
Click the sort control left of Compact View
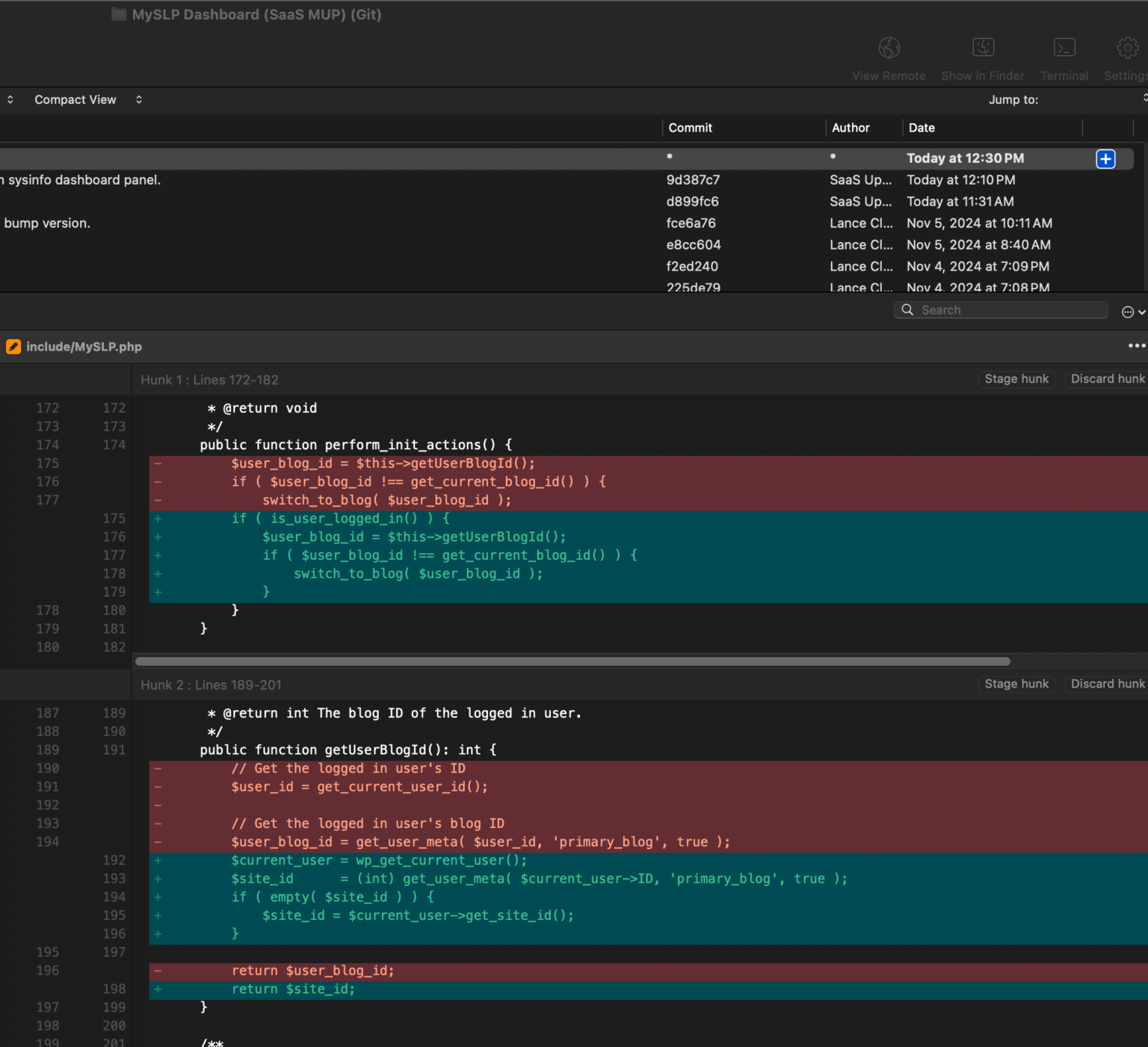[x=10, y=99]
